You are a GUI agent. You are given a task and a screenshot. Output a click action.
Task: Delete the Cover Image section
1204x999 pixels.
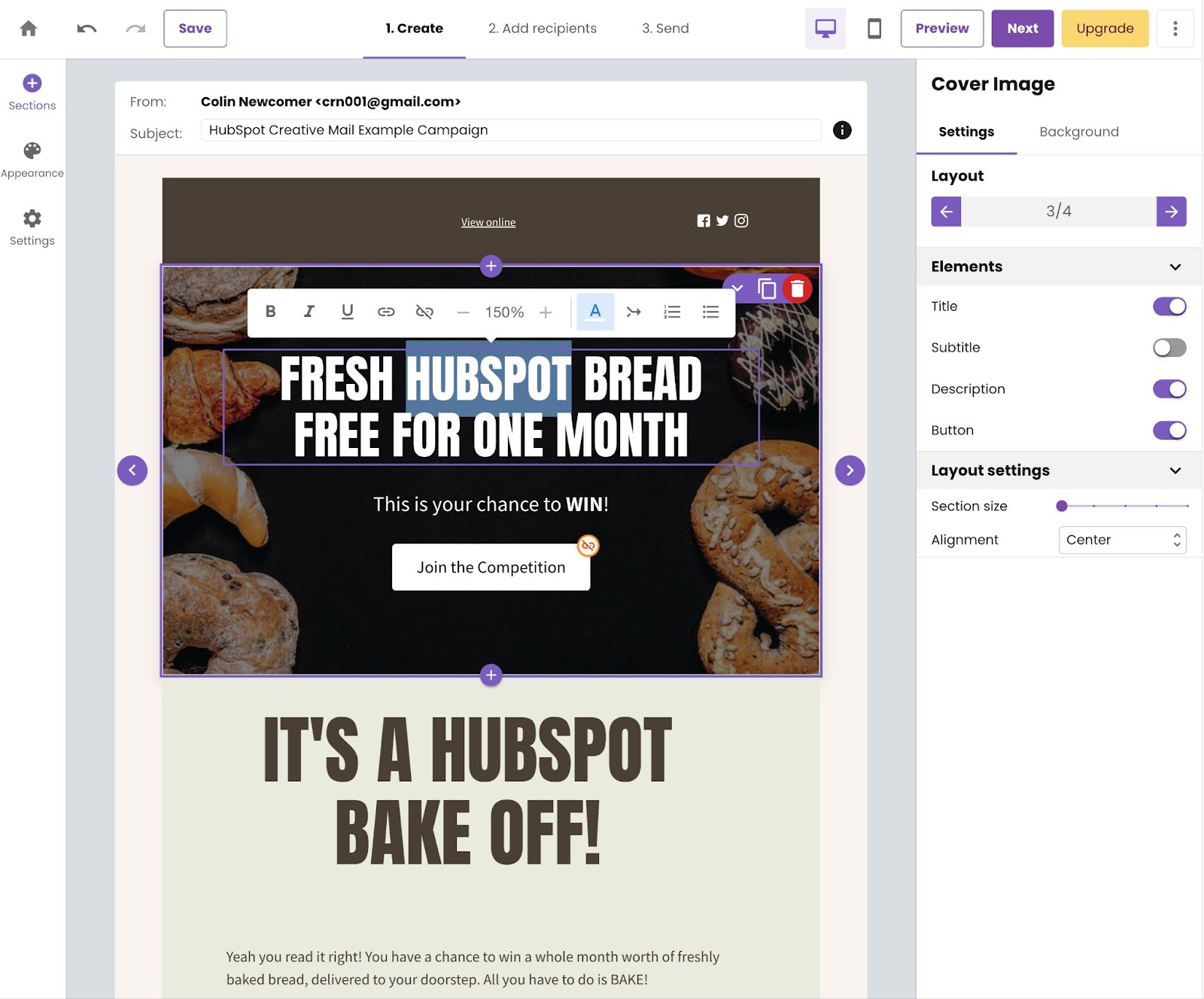click(798, 288)
